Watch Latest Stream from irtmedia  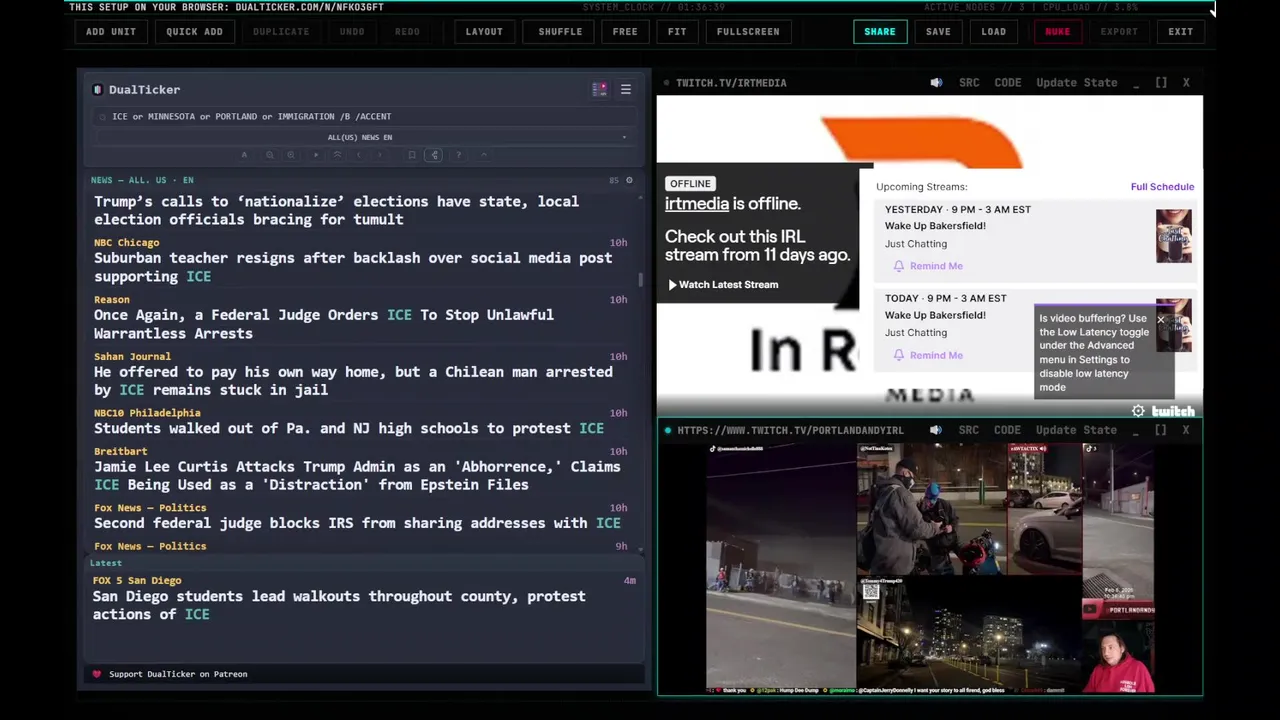[x=723, y=285]
